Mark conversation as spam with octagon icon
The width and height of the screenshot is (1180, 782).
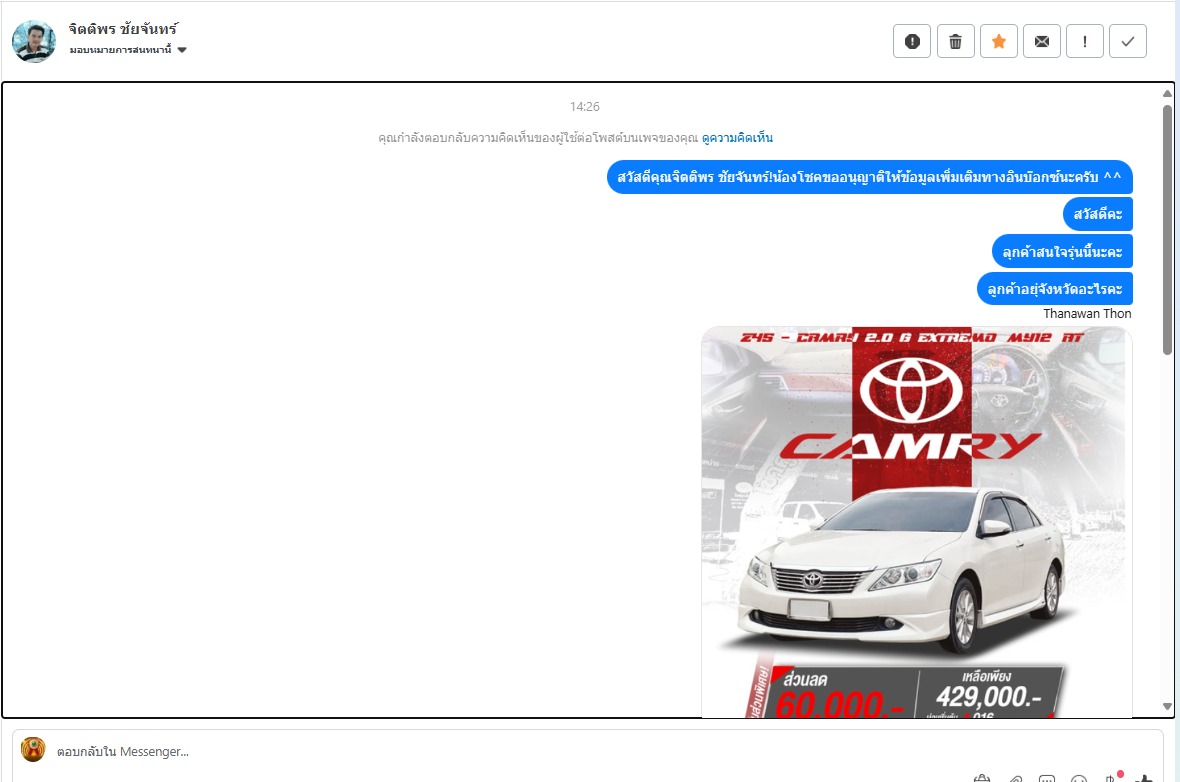click(x=912, y=42)
